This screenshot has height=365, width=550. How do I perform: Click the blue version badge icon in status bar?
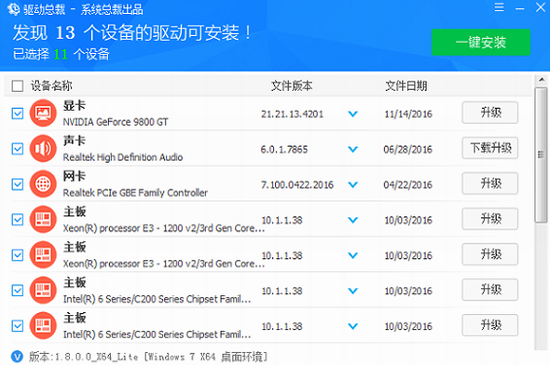pyautogui.click(x=17, y=357)
